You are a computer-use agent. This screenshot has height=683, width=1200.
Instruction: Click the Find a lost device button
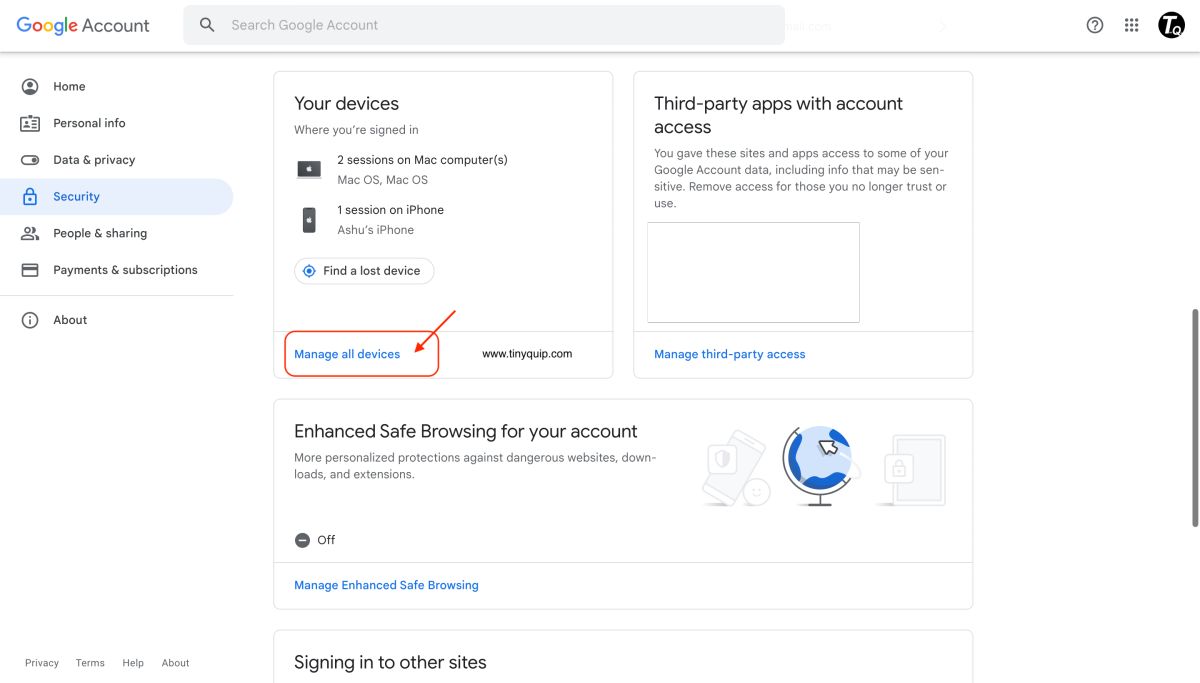363,270
